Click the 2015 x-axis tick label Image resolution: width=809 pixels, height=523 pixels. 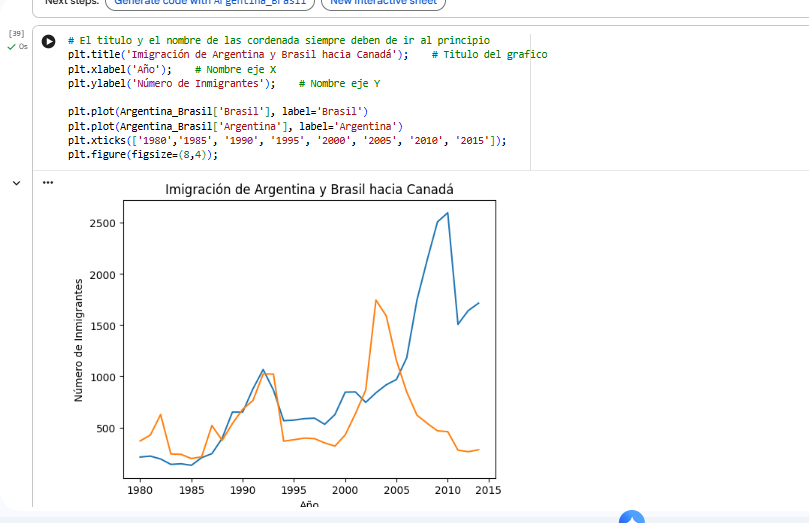tap(488, 490)
